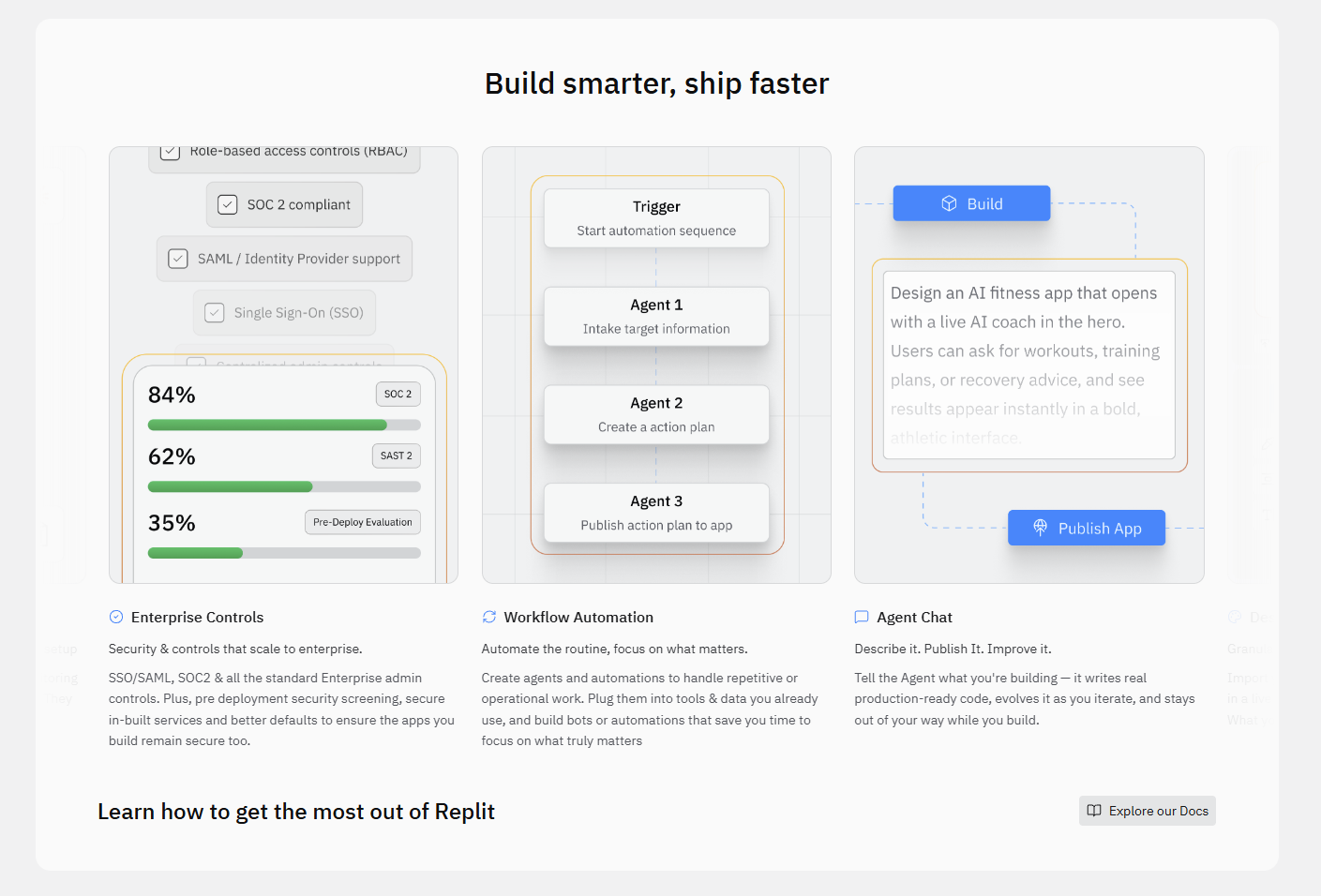Click the 84% SOC 2 progress bar

[284, 426]
